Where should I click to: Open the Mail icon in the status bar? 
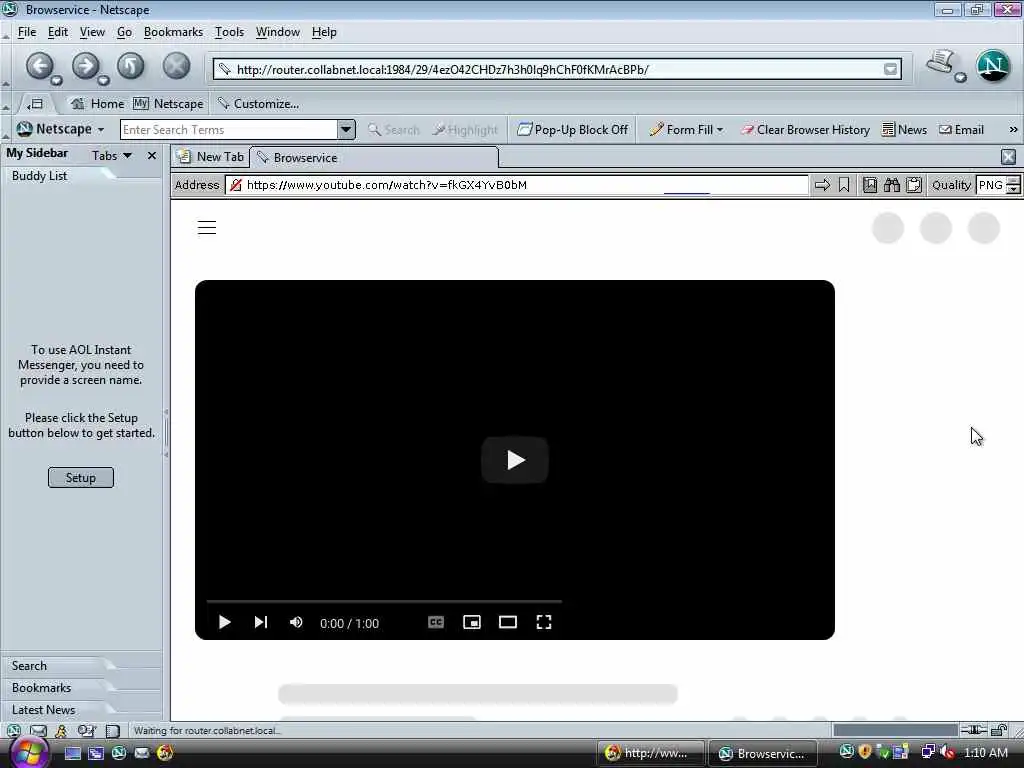39,730
